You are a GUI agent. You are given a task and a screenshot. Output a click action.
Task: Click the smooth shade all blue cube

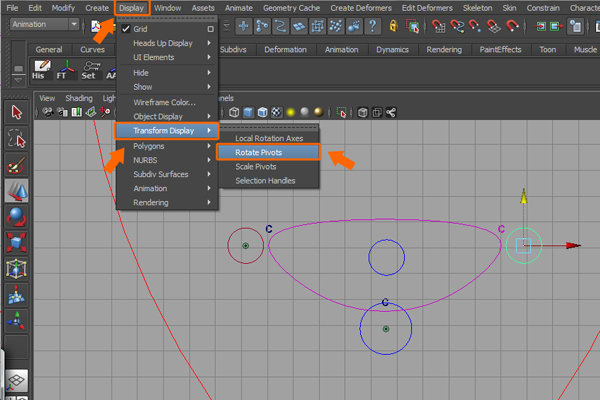pos(248,113)
